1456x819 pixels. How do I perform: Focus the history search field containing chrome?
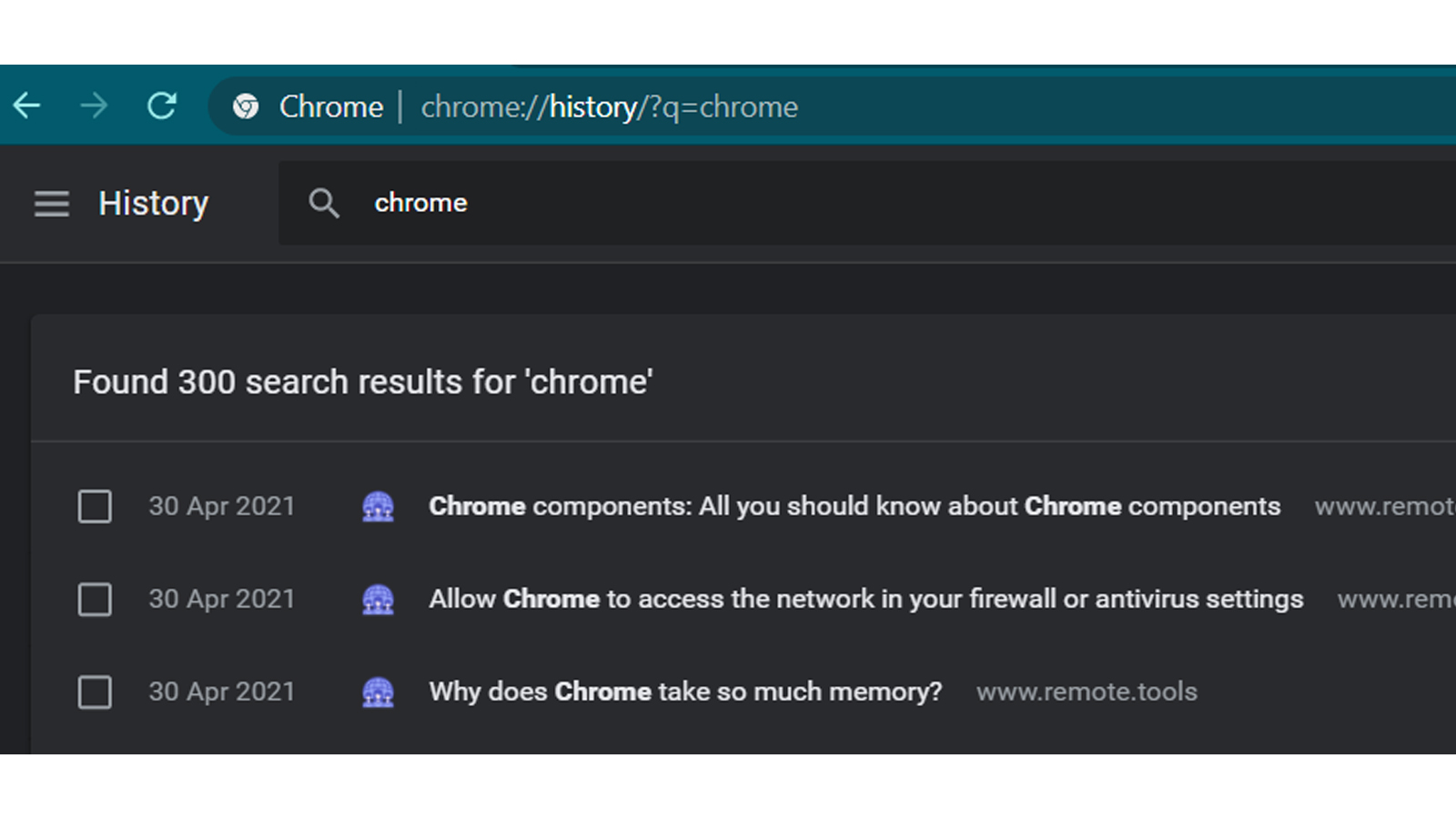pyautogui.click(x=867, y=203)
